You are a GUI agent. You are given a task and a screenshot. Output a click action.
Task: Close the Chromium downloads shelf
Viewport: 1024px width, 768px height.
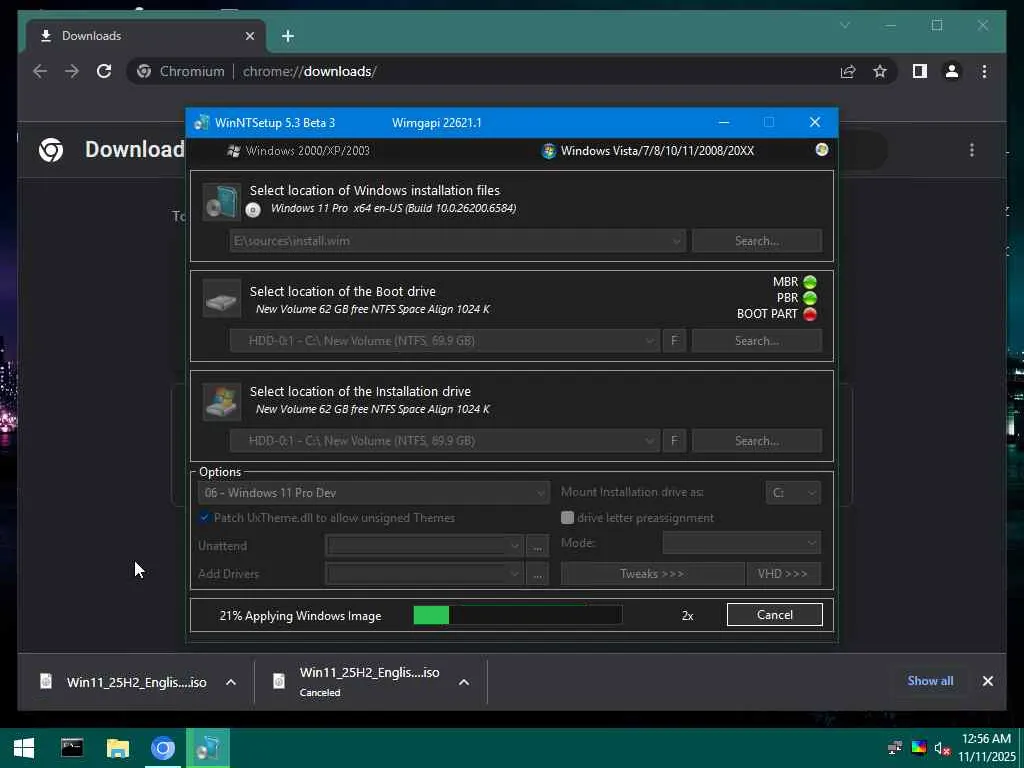tap(987, 681)
